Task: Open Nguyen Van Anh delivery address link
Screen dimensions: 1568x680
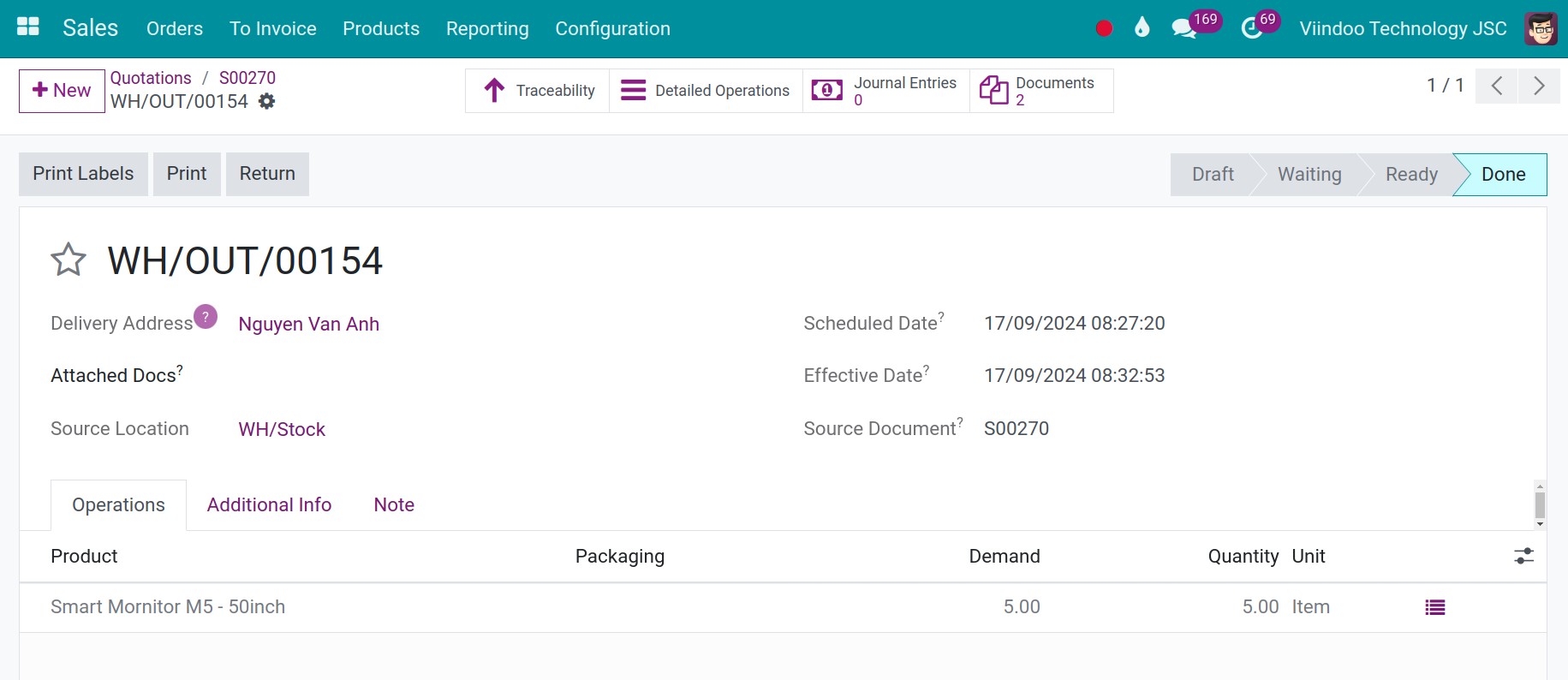Action: click(x=309, y=324)
